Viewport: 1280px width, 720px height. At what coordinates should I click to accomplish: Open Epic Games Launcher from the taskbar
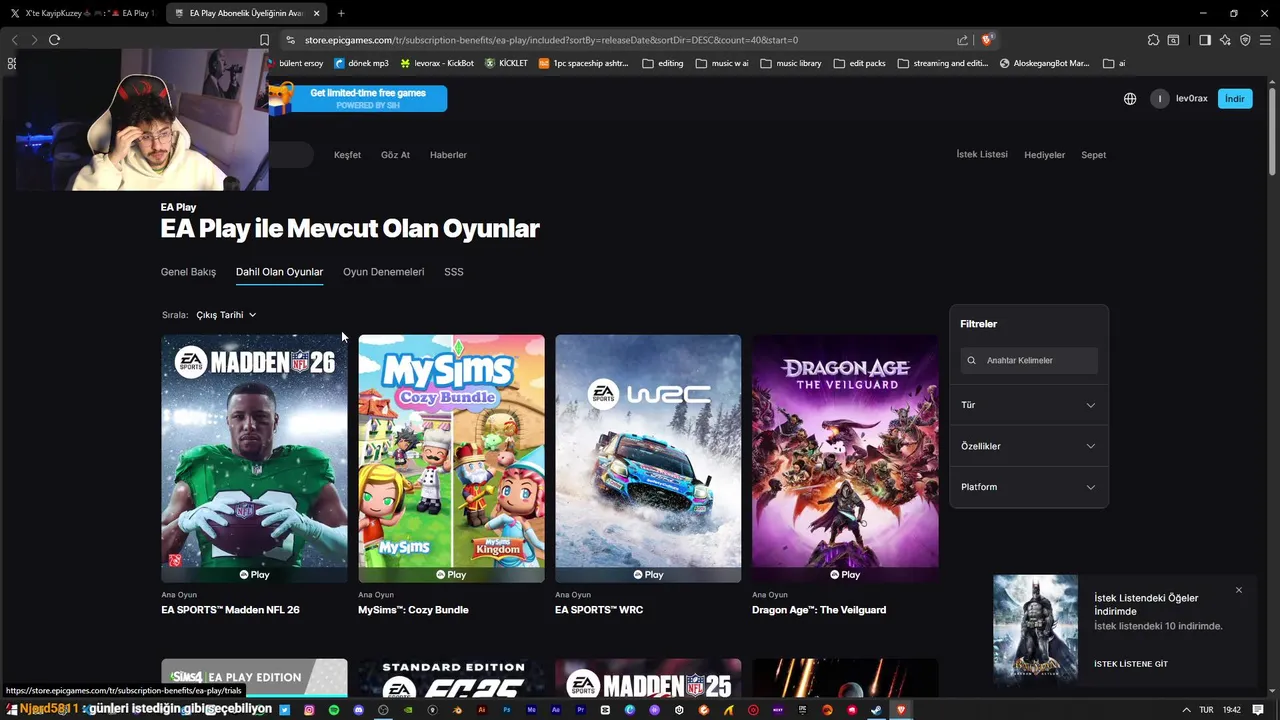pyautogui.click(x=802, y=710)
